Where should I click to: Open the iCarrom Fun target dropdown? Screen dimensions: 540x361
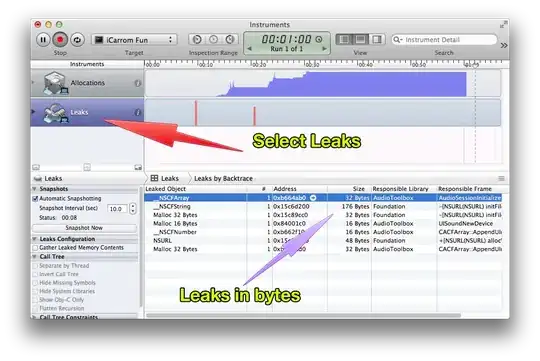(x=134, y=40)
